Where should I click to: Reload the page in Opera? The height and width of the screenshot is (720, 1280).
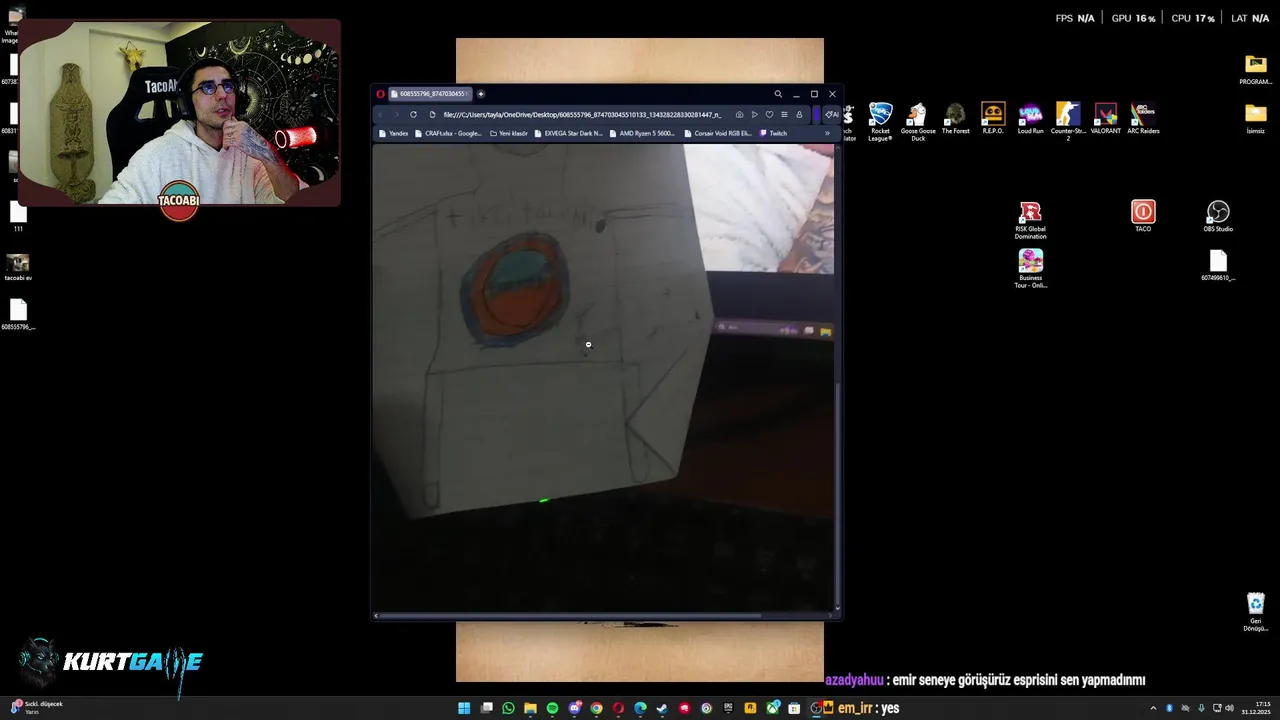[413, 114]
